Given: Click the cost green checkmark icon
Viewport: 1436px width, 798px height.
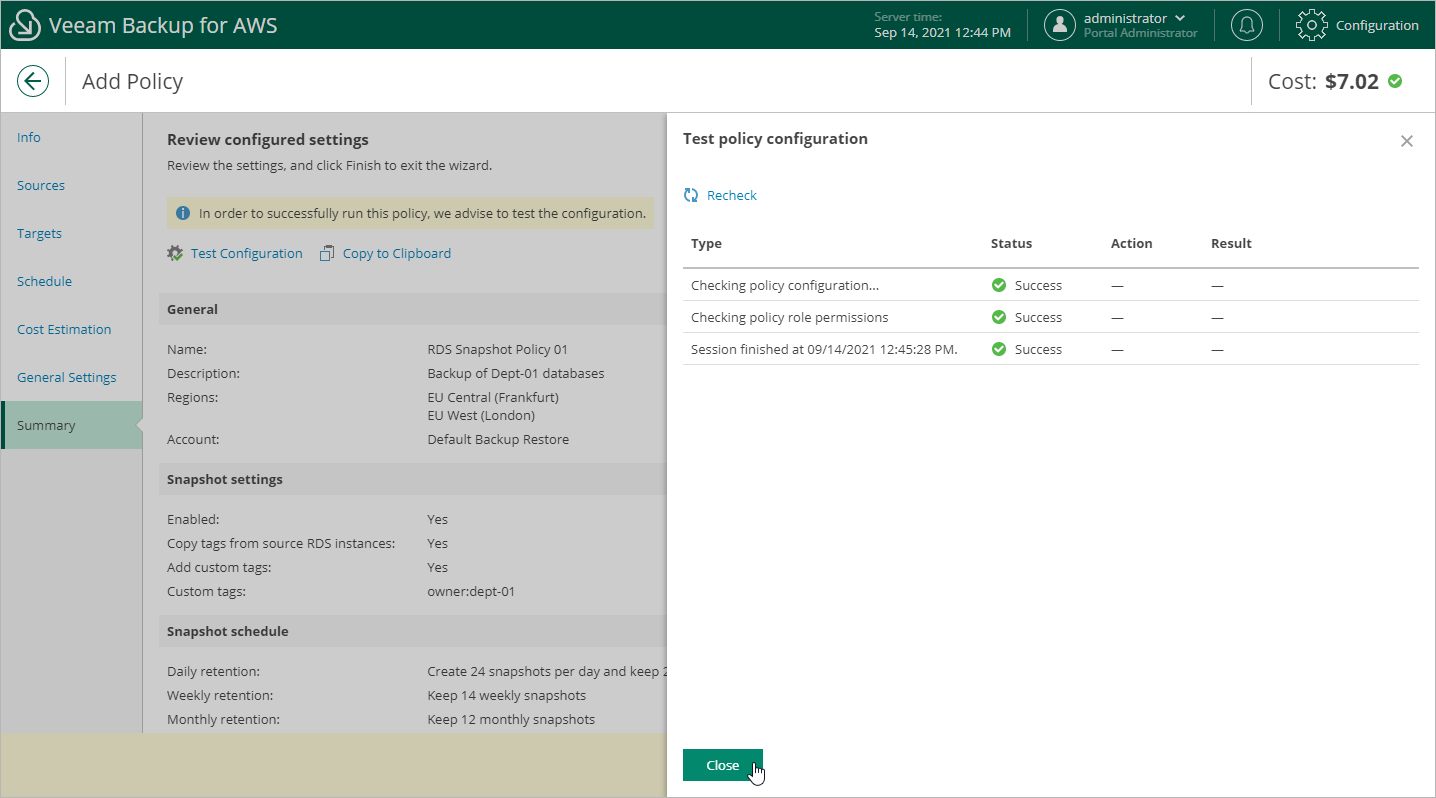Looking at the screenshot, I should coord(1395,81).
